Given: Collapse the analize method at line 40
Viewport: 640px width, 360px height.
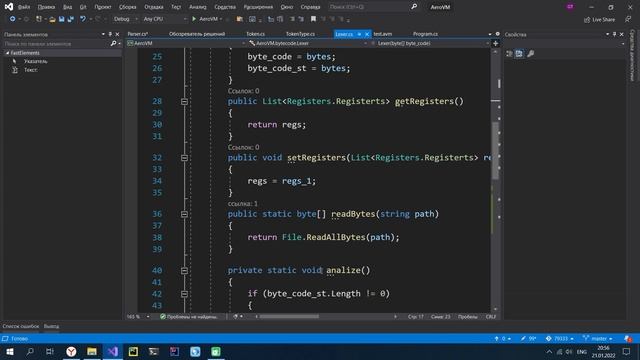Looking at the screenshot, I should tap(184, 270).
